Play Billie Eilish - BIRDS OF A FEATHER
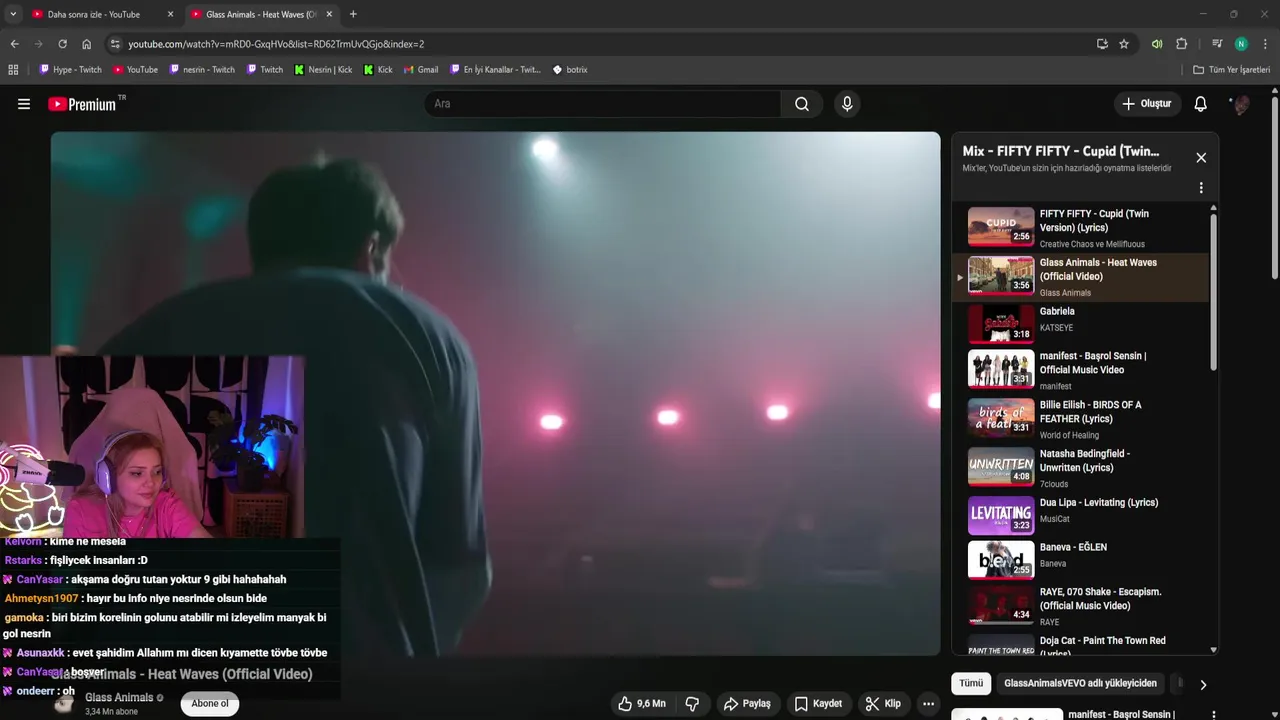This screenshot has height=720, width=1280. pyautogui.click(x=1080, y=419)
